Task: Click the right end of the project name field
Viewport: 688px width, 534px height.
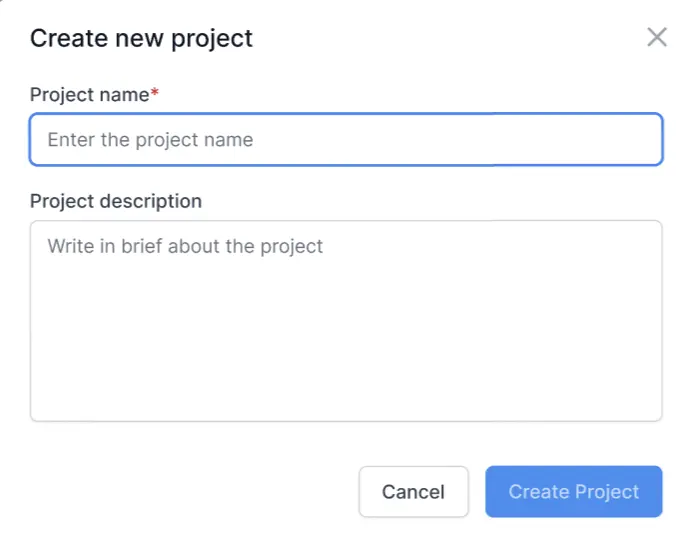Action: [x=630, y=140]
